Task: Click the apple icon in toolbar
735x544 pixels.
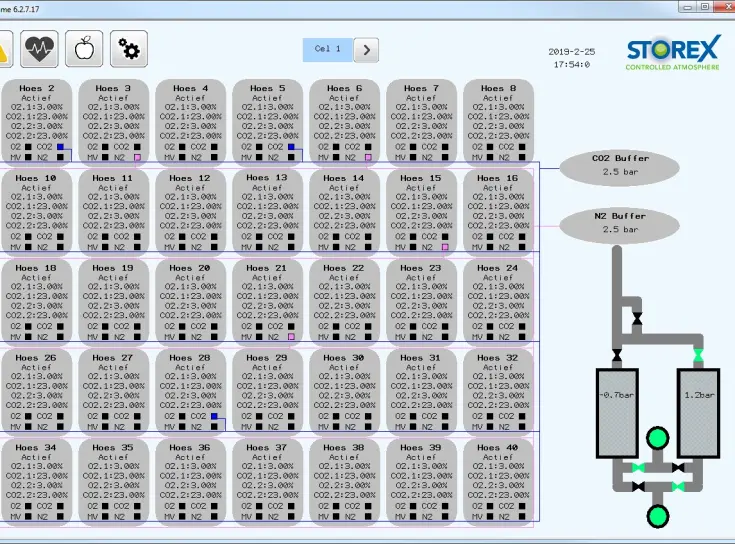Action: click(x=84, y=47)
